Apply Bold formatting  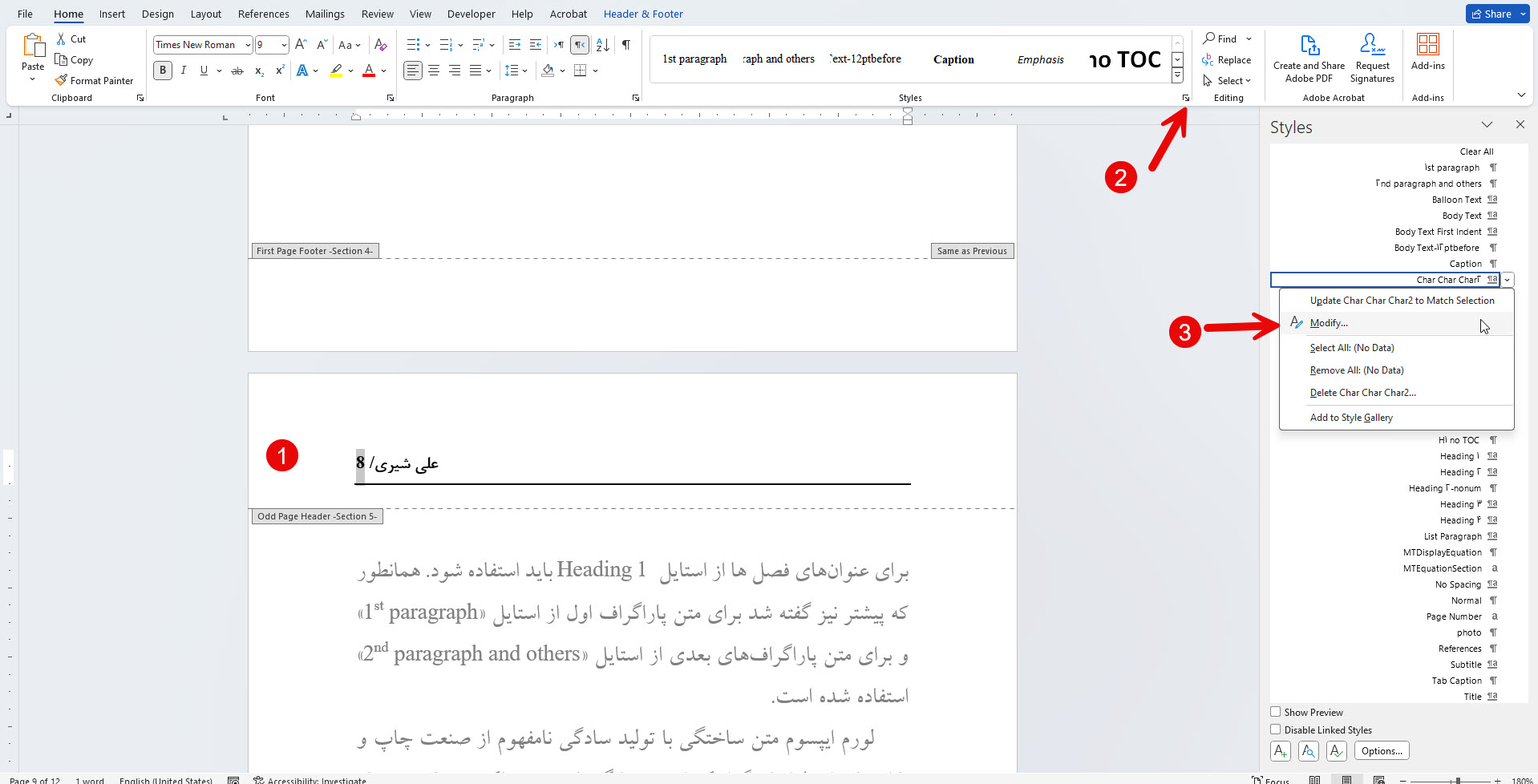pyautogui.click(x=163, y=71)
